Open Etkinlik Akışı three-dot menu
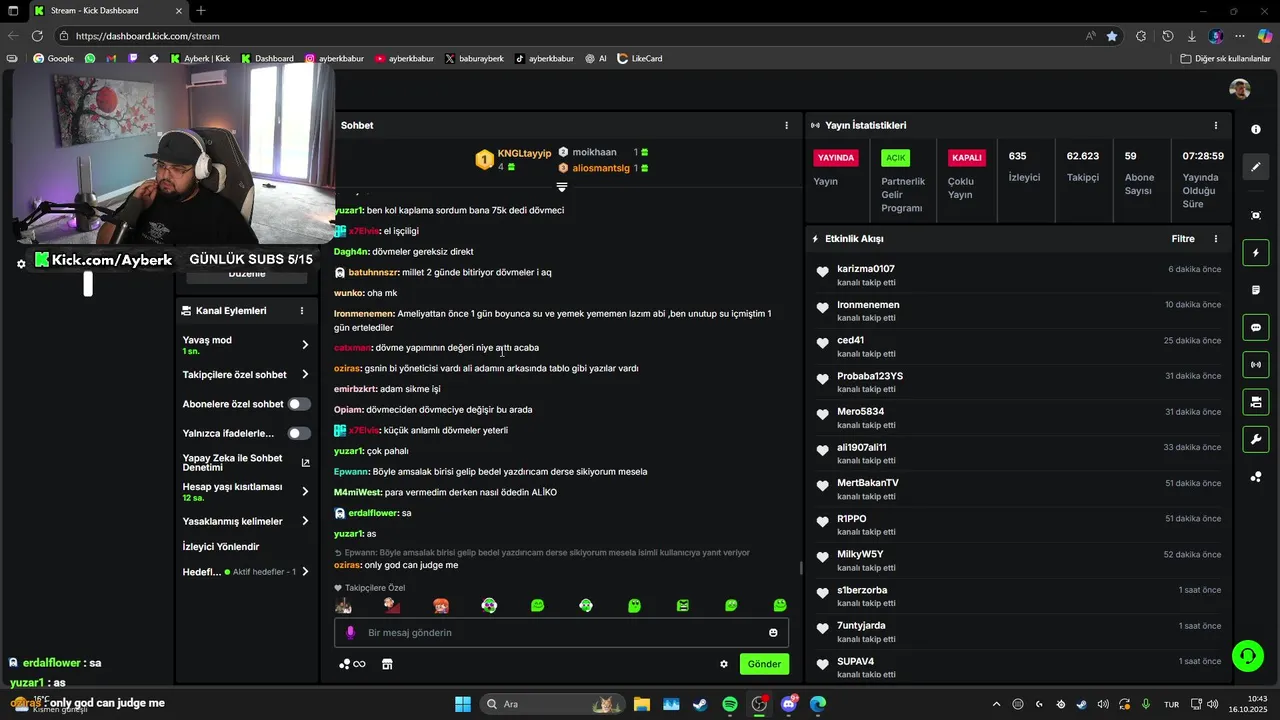This screenshot has height=720, width=1280. pyautogui.click(x=1216, y=239)
